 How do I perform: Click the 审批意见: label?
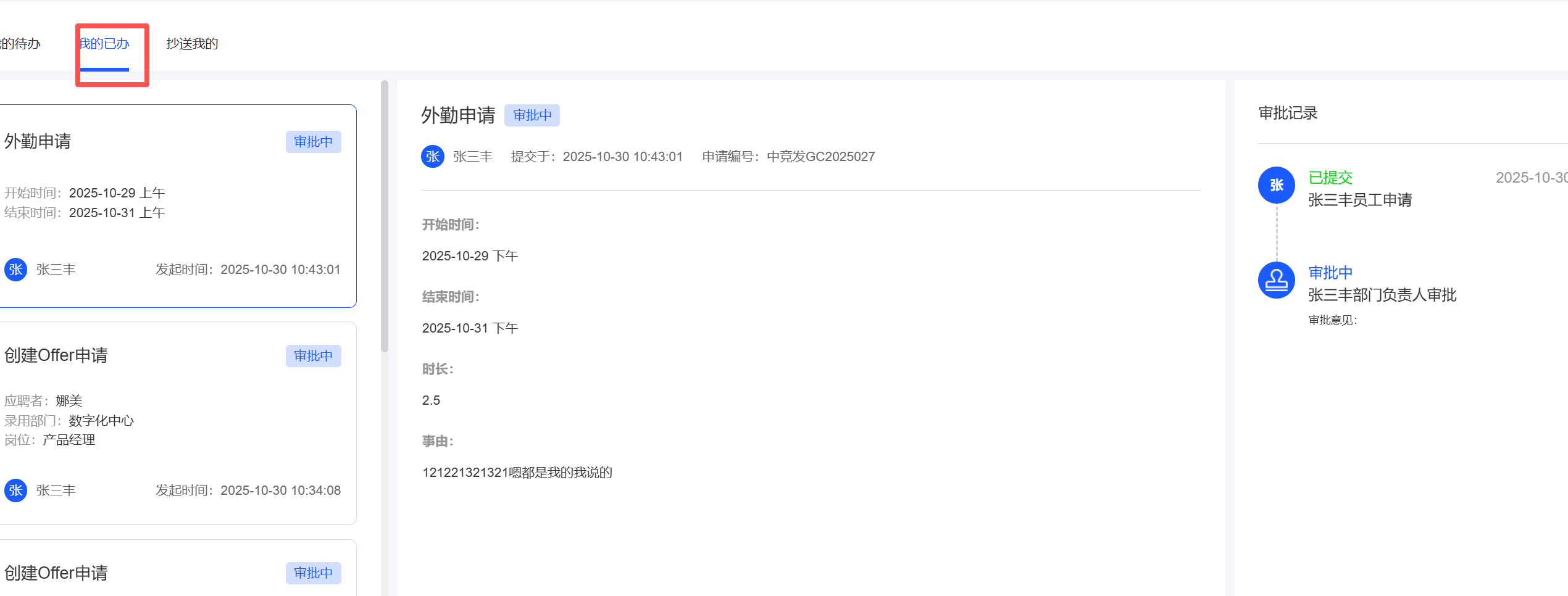[1333, 320]
